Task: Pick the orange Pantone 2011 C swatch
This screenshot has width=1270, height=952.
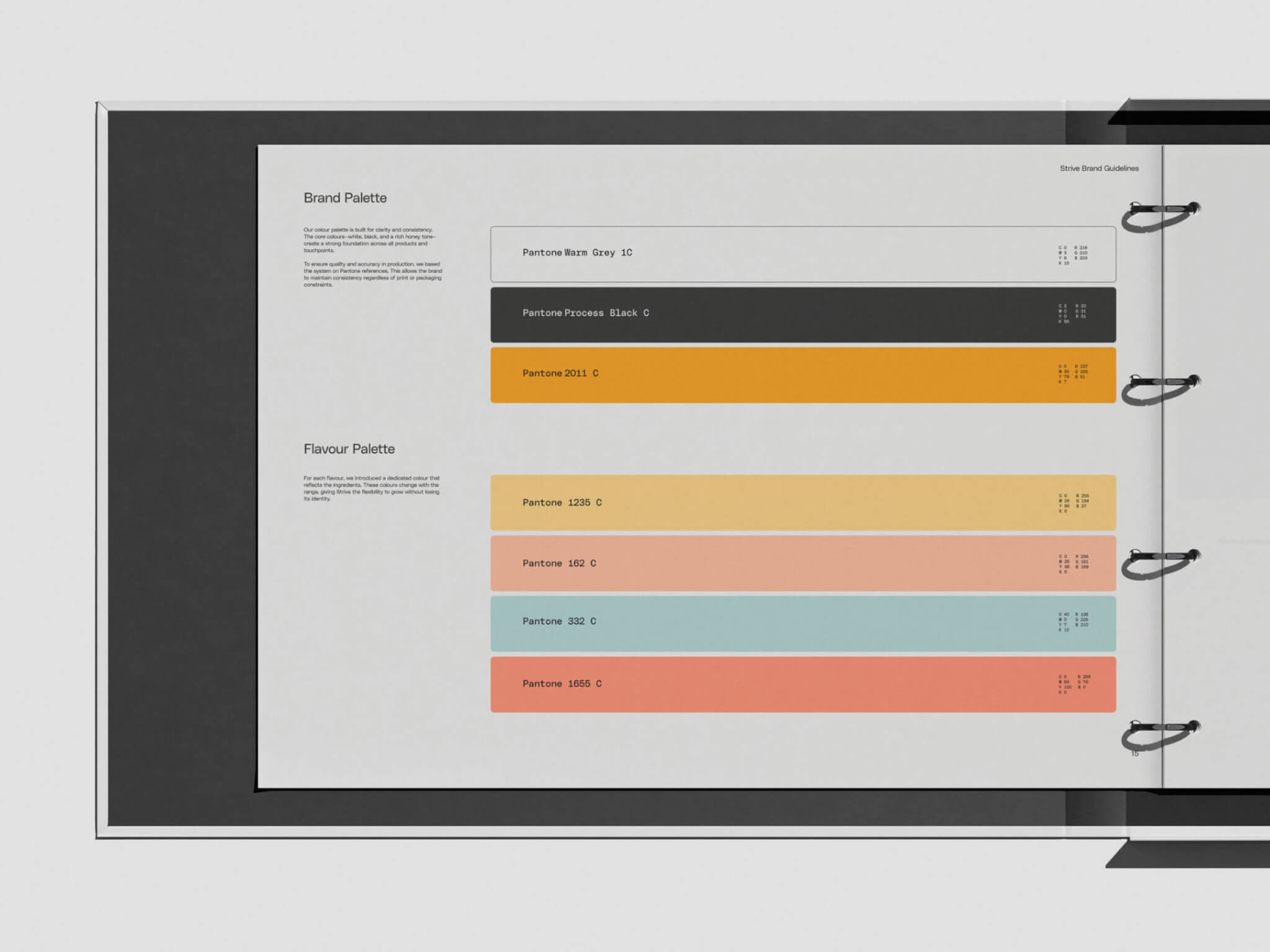Action: coord(803,375)
